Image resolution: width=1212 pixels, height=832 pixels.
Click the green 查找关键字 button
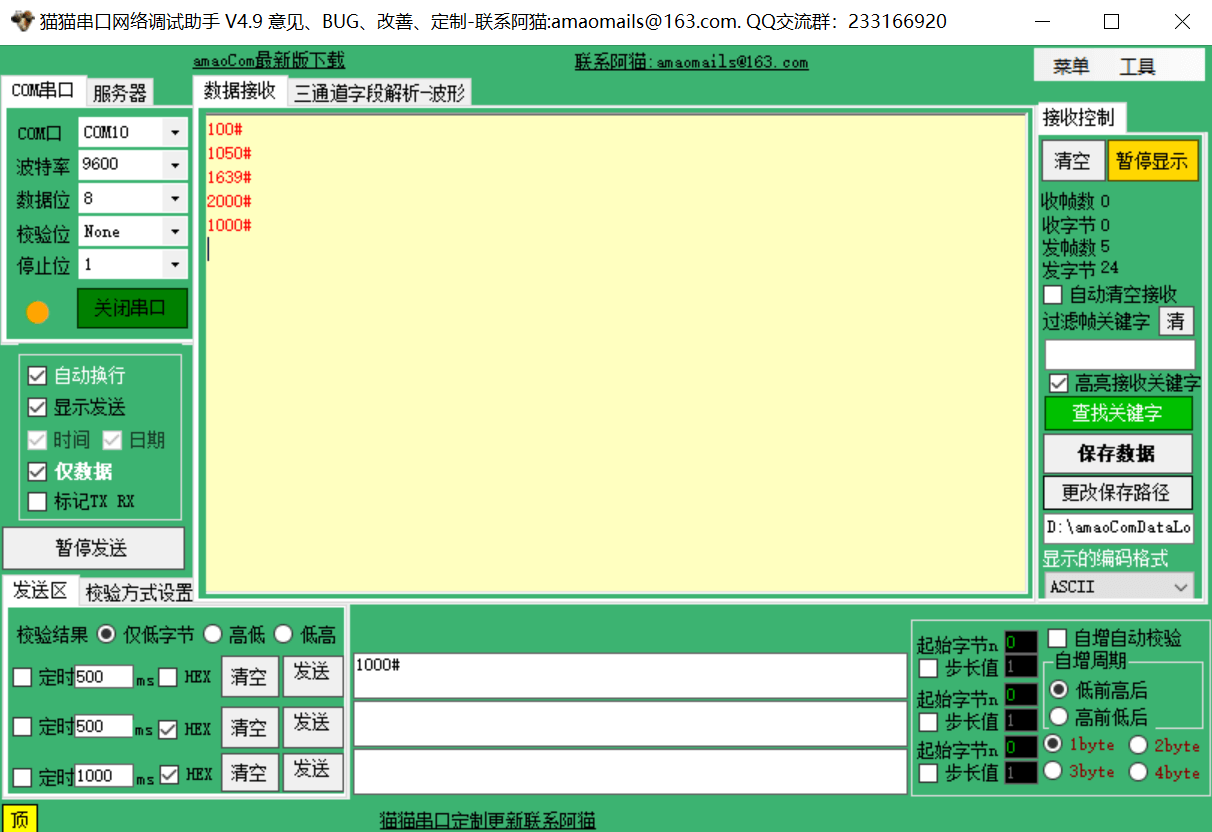pos(1118,413)
